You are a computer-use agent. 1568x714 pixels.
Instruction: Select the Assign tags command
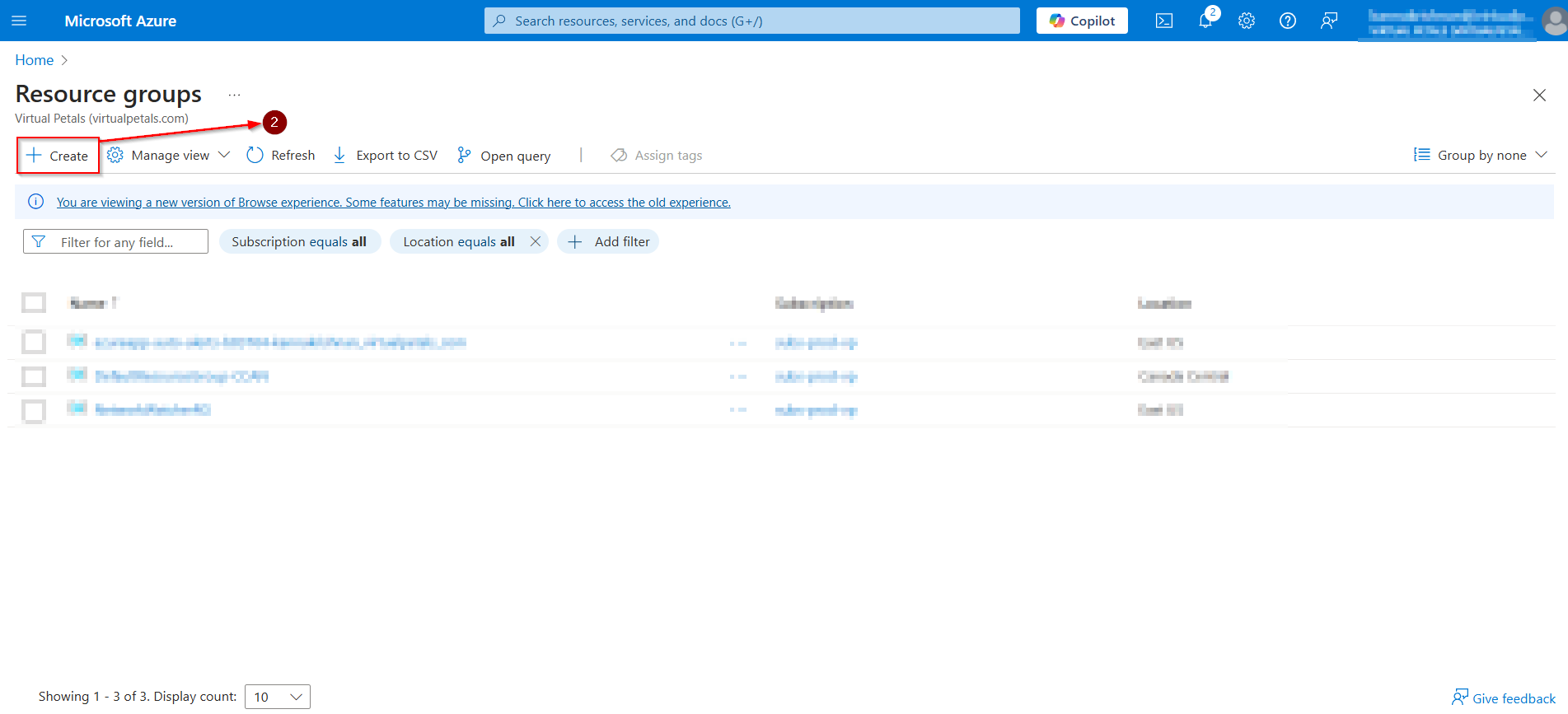point(657,156)
